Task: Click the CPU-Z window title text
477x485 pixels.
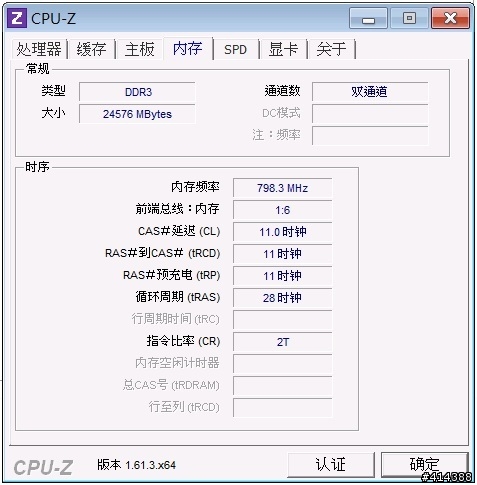Action: 53,19
